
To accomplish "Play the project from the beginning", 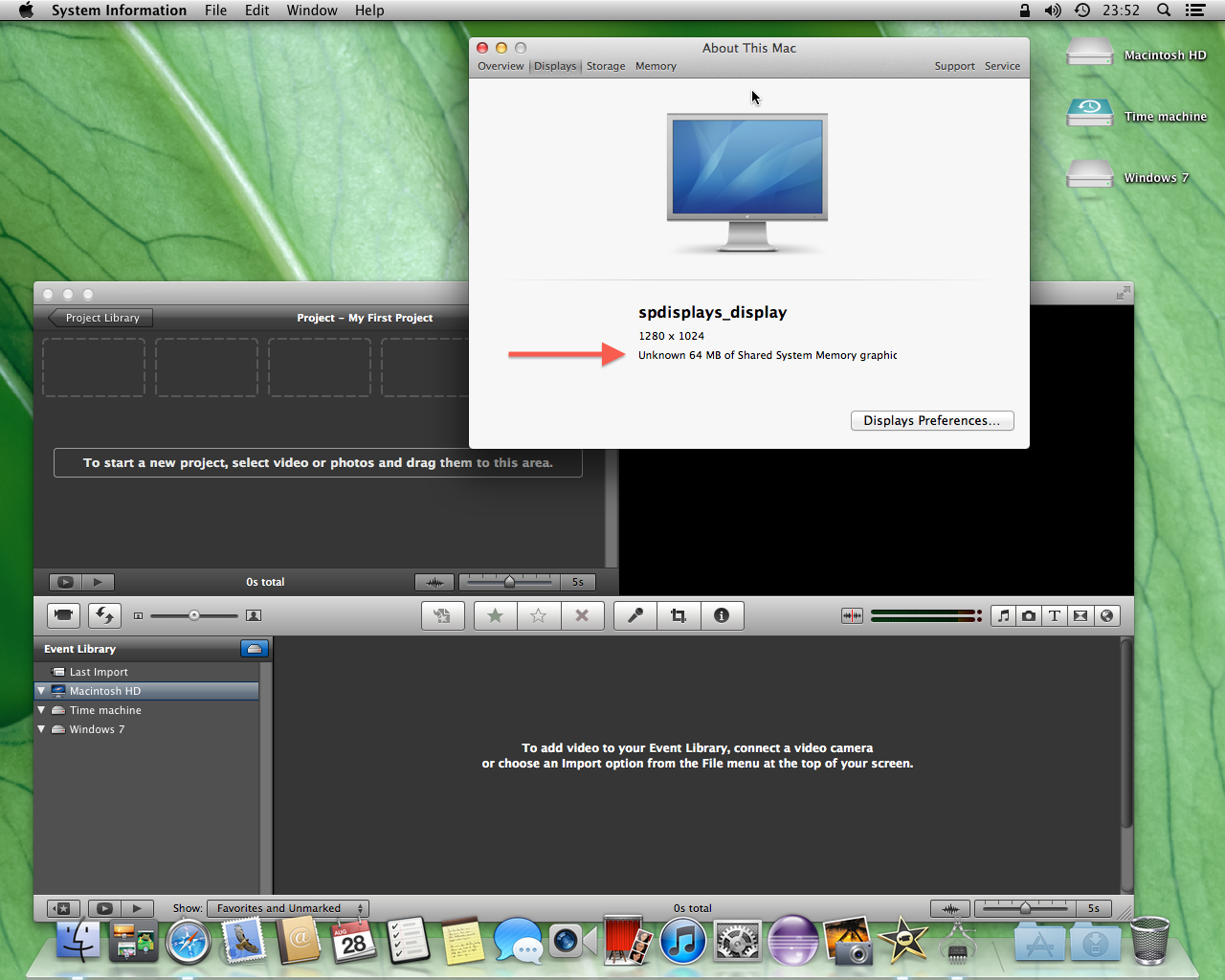I will (x=98, y=582).
